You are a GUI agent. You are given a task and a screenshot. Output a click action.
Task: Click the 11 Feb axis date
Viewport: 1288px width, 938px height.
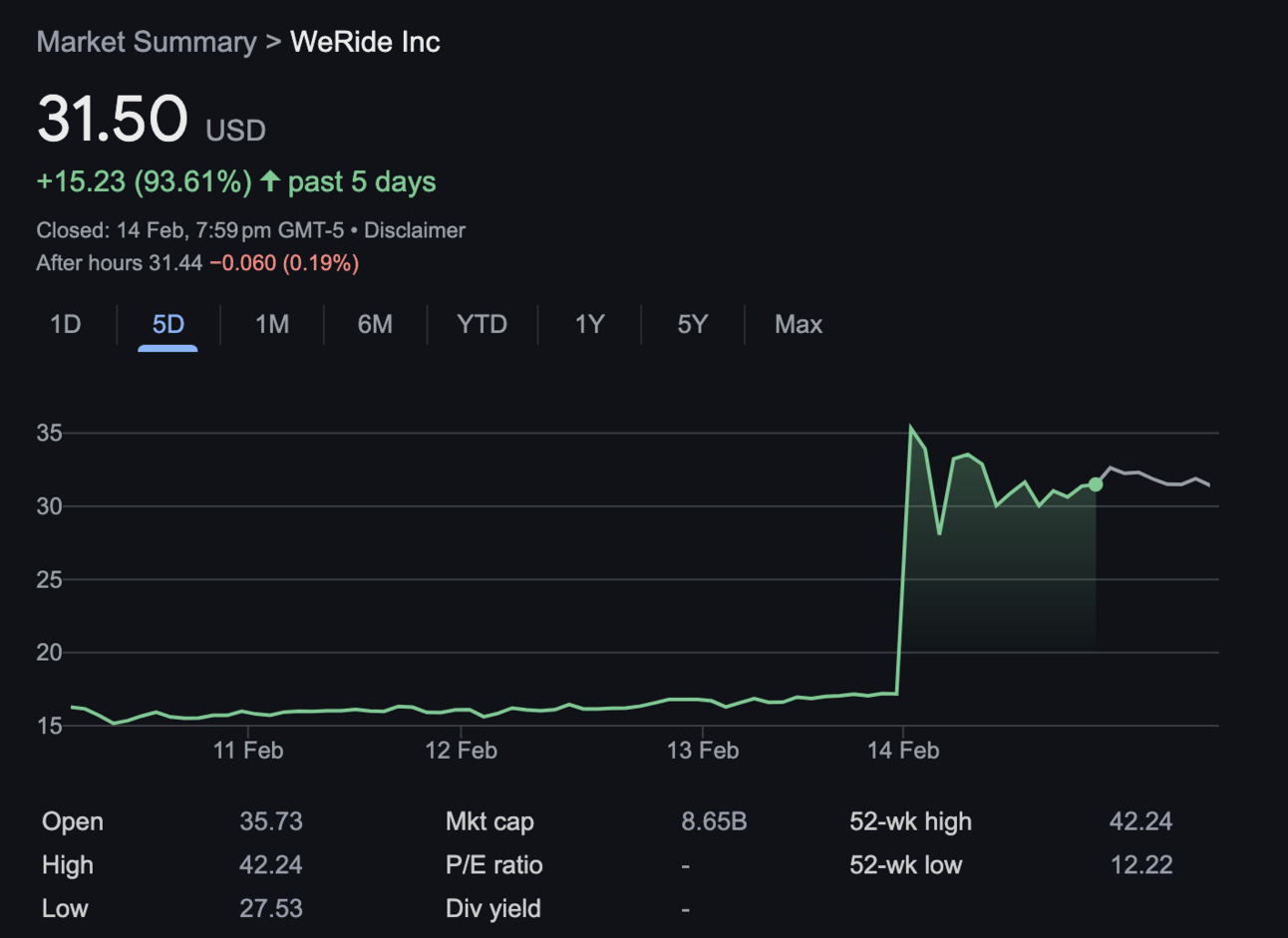pos(248,751)
